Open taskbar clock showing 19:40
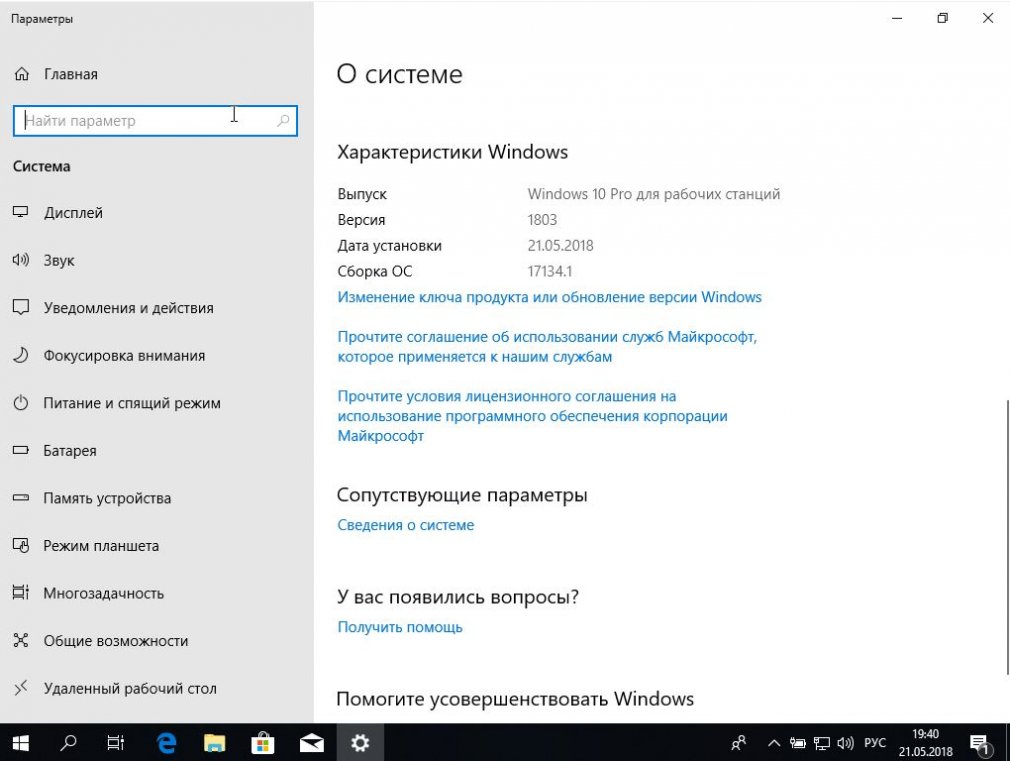Screen dimensions: 1010x761 (926, 743)
